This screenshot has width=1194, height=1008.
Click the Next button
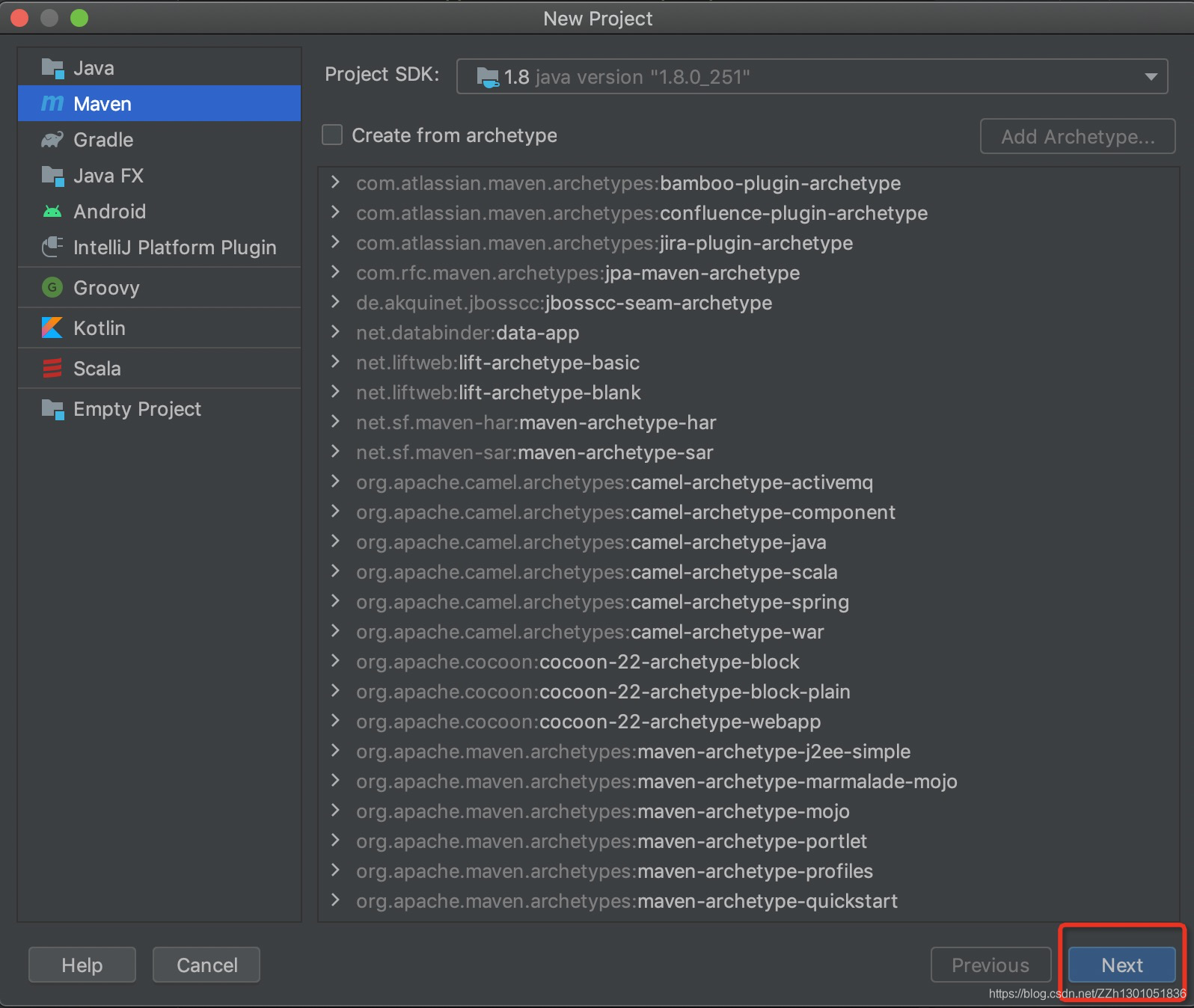[1121, 965]
